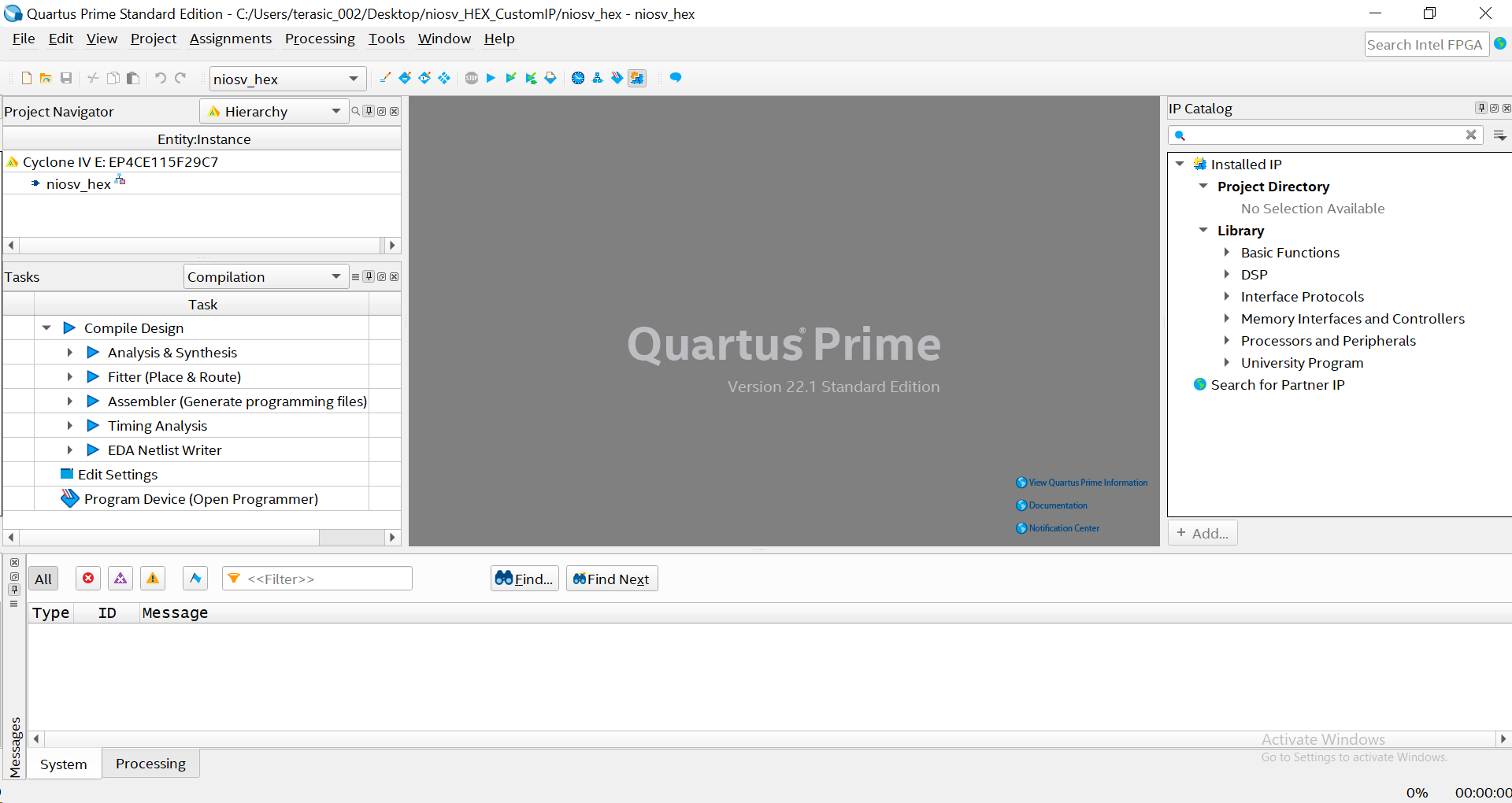Switch to the Processing messages tab
Image resolution: width=1512 pixels, height=803 pixels.
(150, 764)
